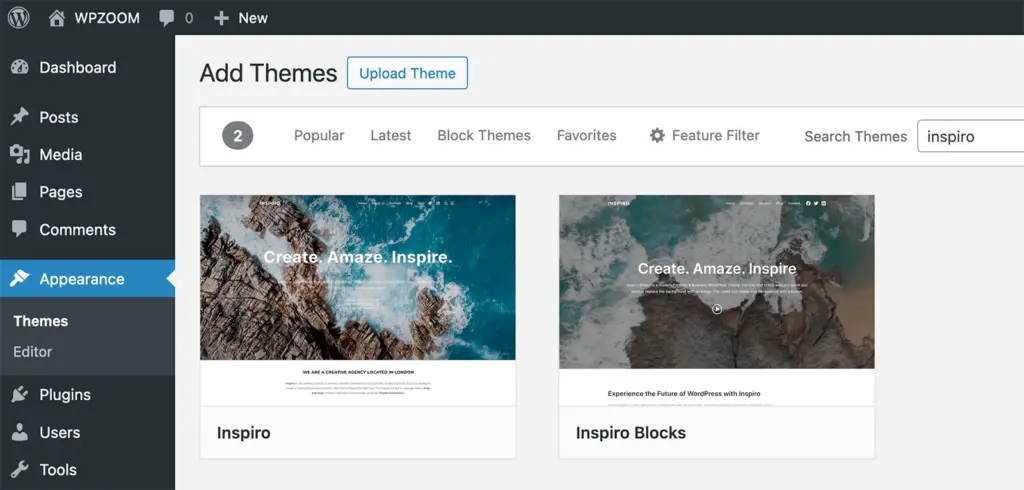Click New in the admin bar
The image size is (1024, 490).
click(x=253, y=18)
